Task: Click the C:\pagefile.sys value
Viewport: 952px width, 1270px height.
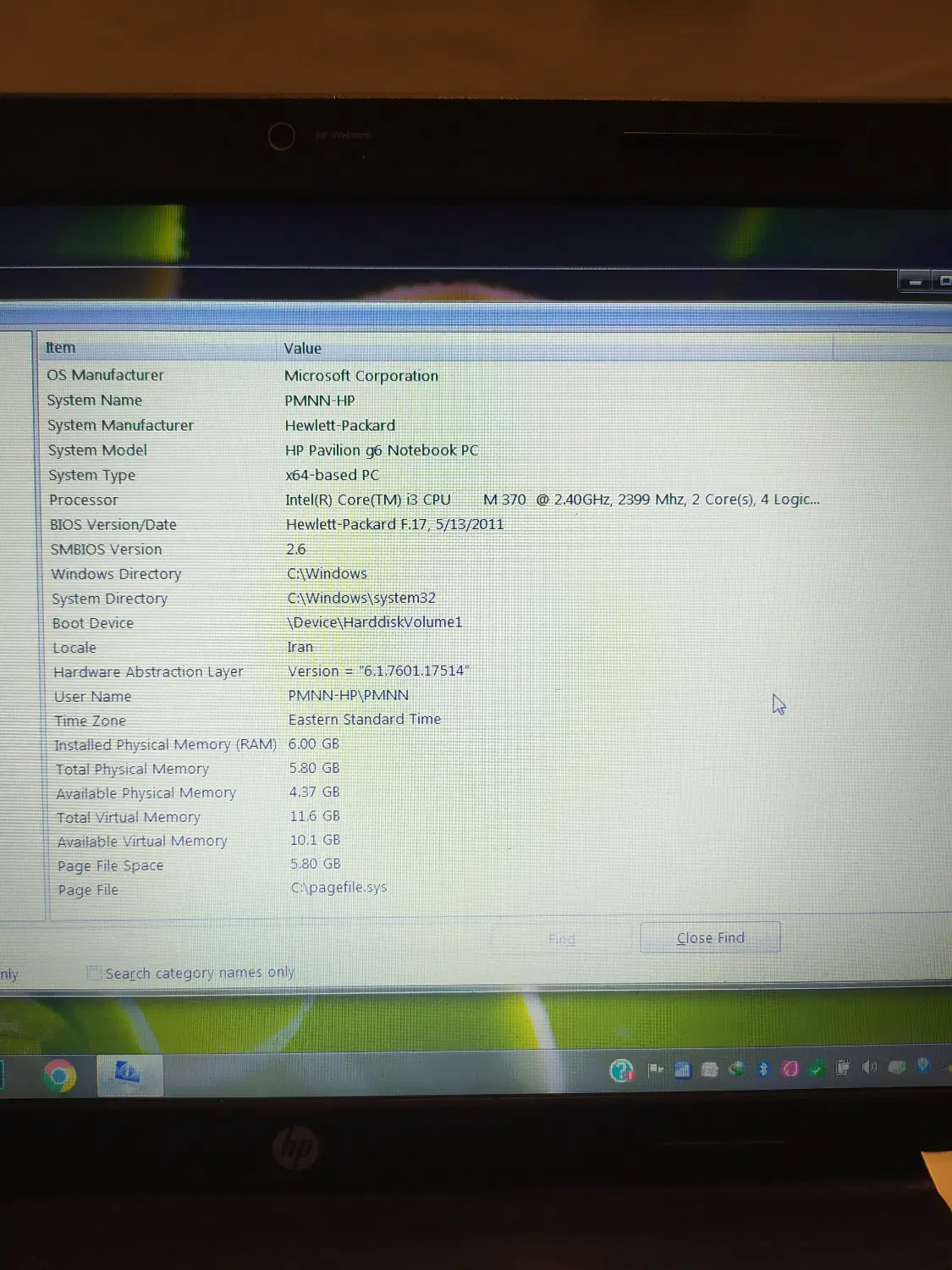Action: [x=338, y=887]
